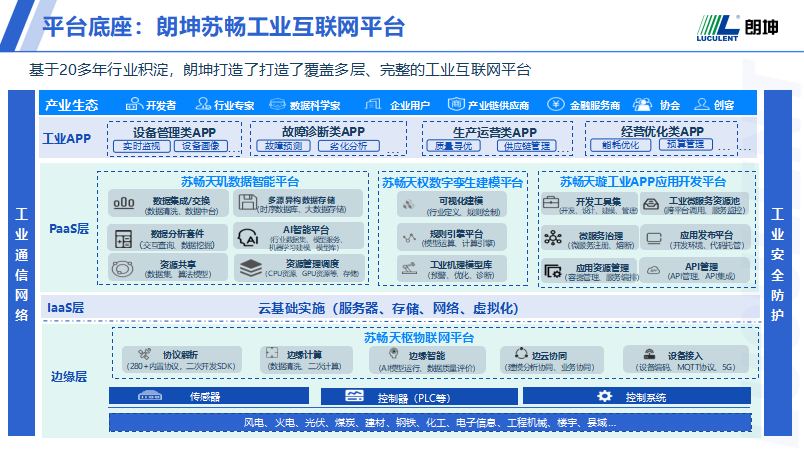Click the 工业微服务资源池 icon

coord(651,204)
